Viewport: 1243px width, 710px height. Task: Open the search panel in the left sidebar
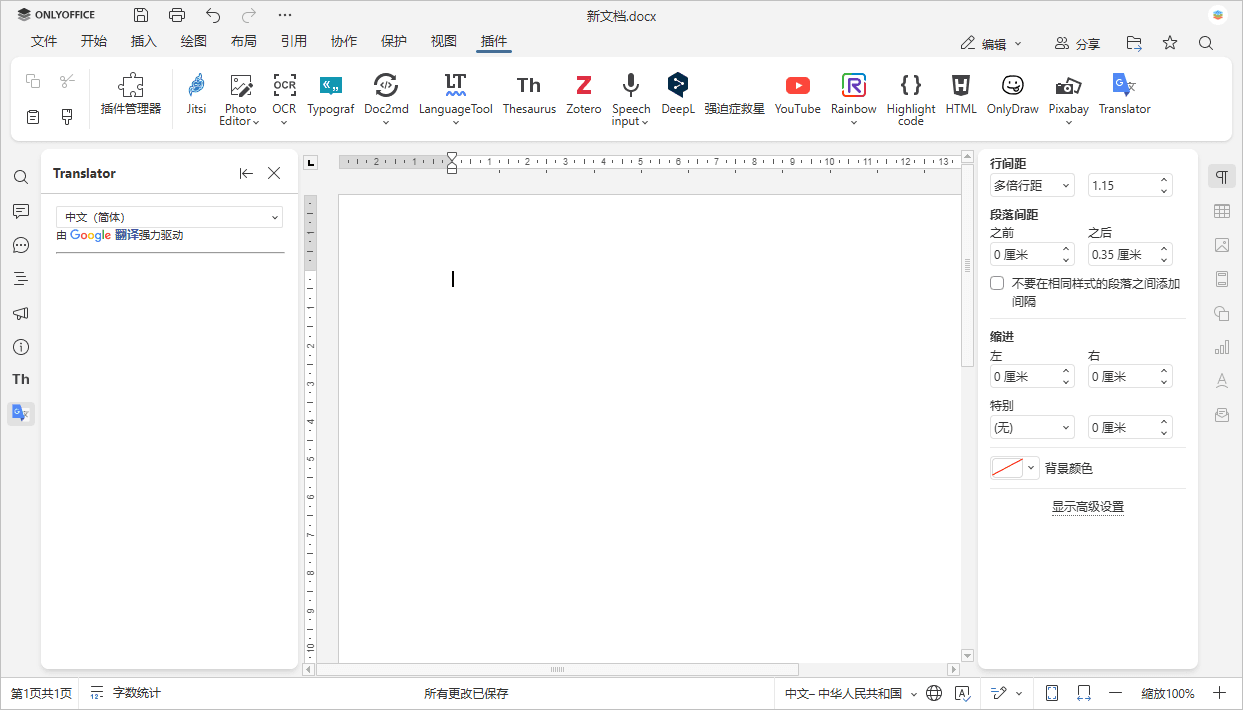[x=20, y=177]
